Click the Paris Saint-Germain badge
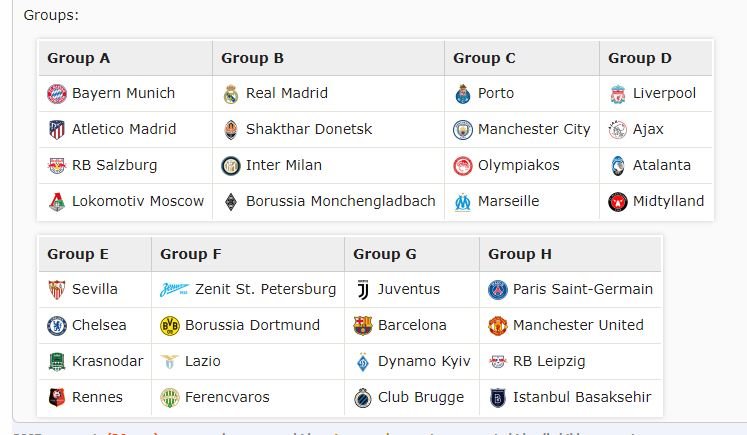Image resolution: width=747 pixels, height=435 pixels. click(497, 290)
